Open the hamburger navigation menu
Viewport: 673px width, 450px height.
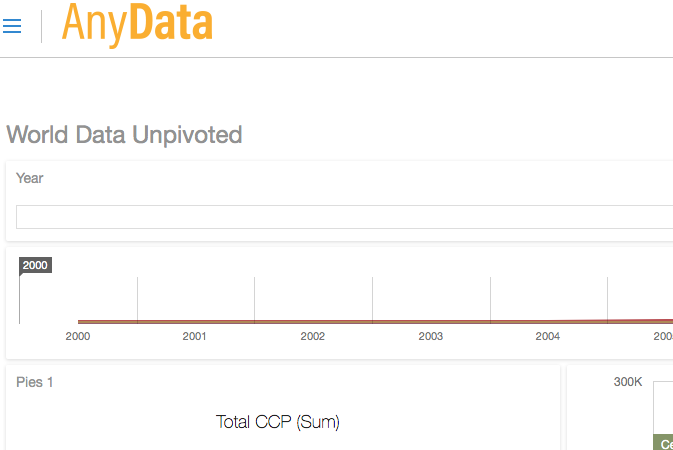pos(12,26)
